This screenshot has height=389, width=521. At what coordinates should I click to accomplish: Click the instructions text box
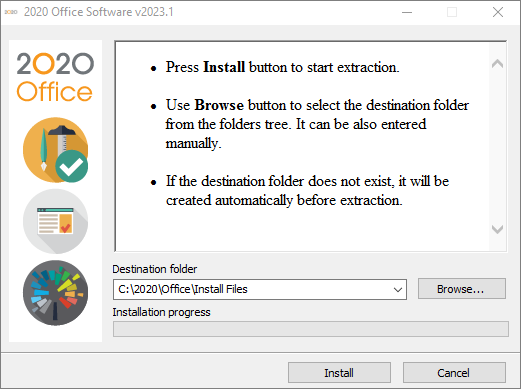302,146
